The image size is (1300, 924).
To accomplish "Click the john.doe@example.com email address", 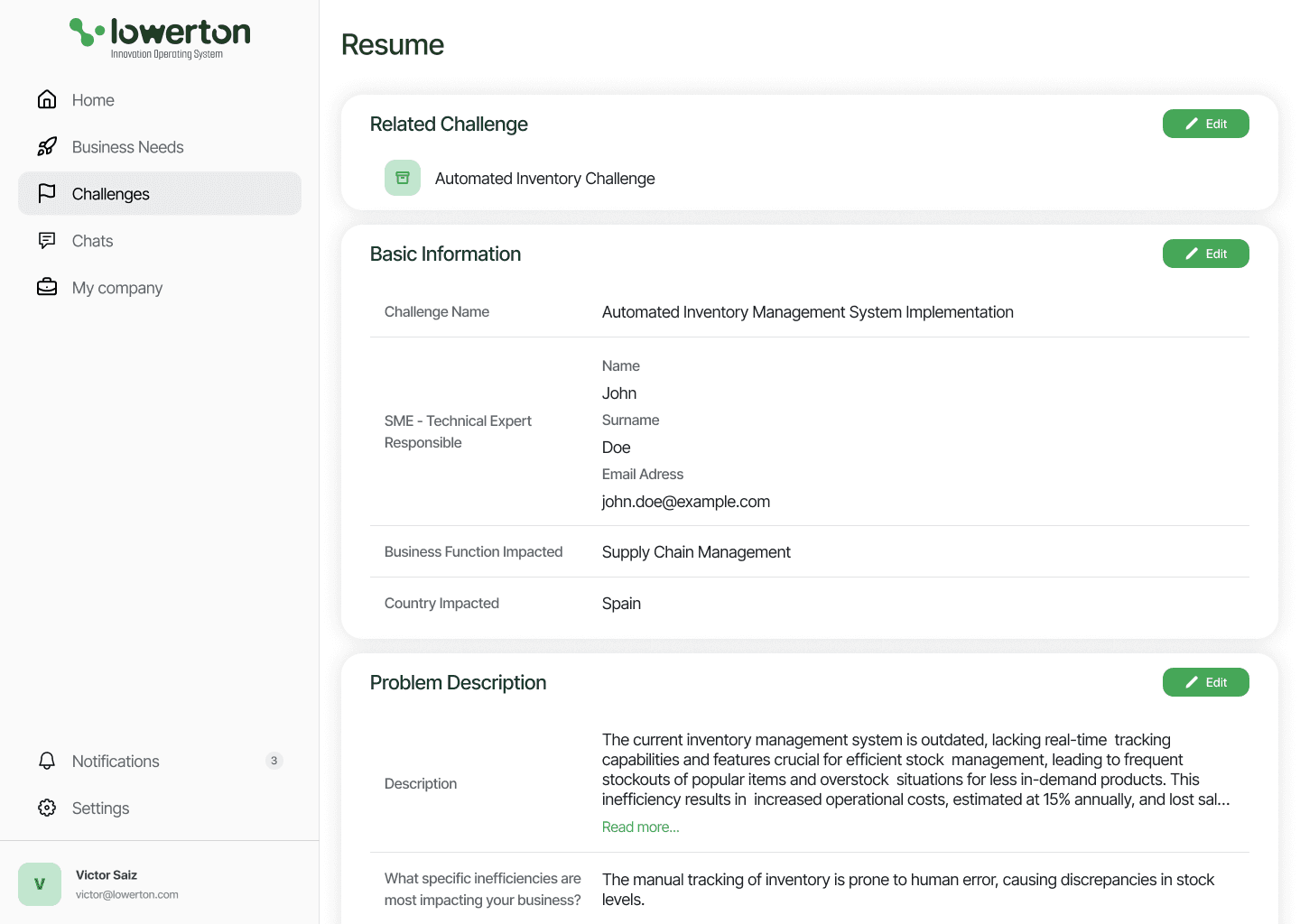I will click(x=685, y=502).
